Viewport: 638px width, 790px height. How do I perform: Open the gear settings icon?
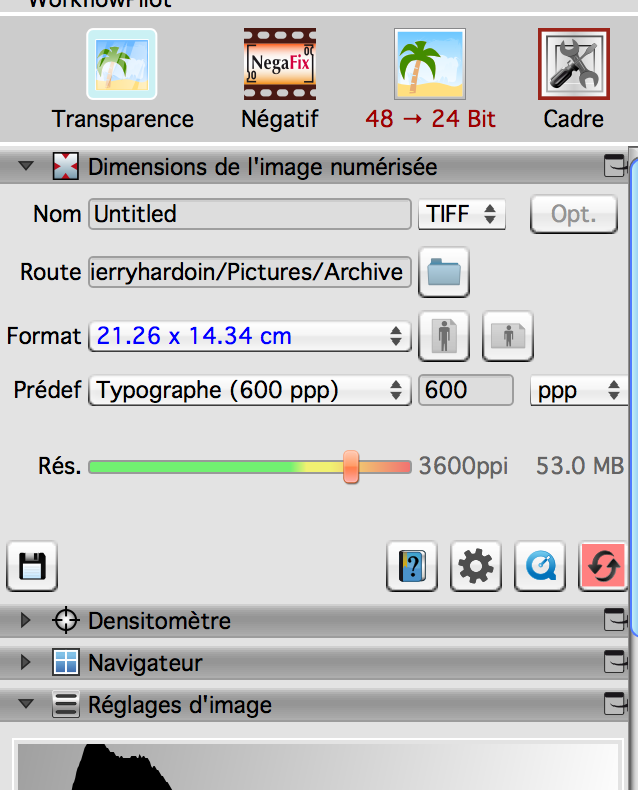click(476, 567)
